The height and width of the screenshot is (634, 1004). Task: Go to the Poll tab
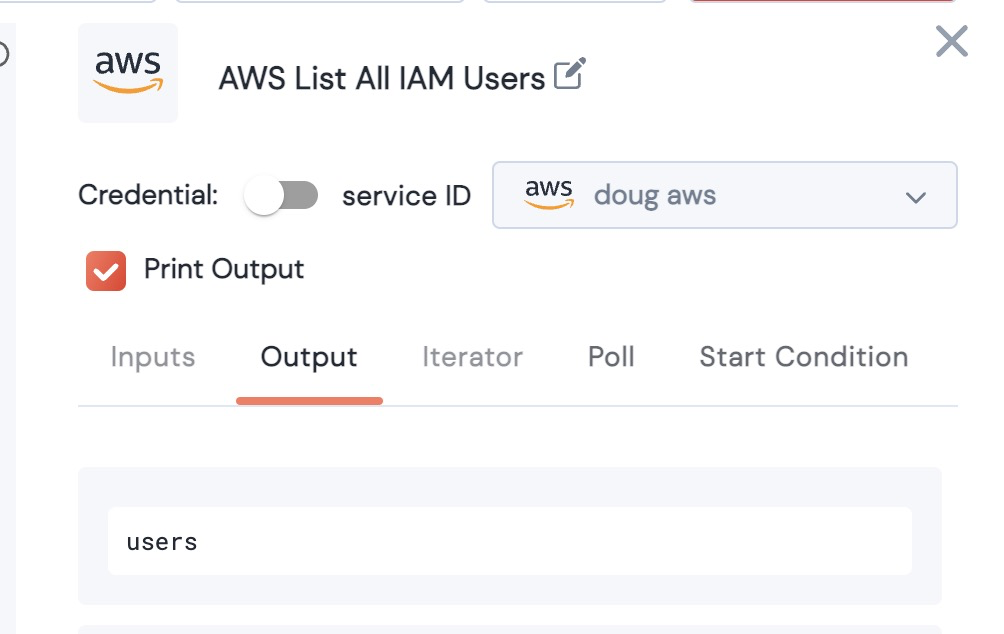[611, 357]
